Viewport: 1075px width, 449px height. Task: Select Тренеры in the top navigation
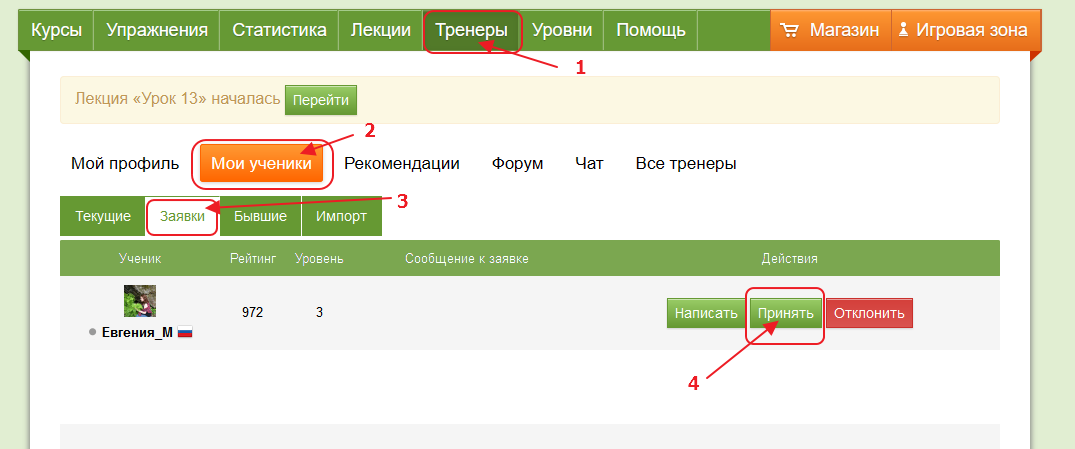click(x=471, y=30)
